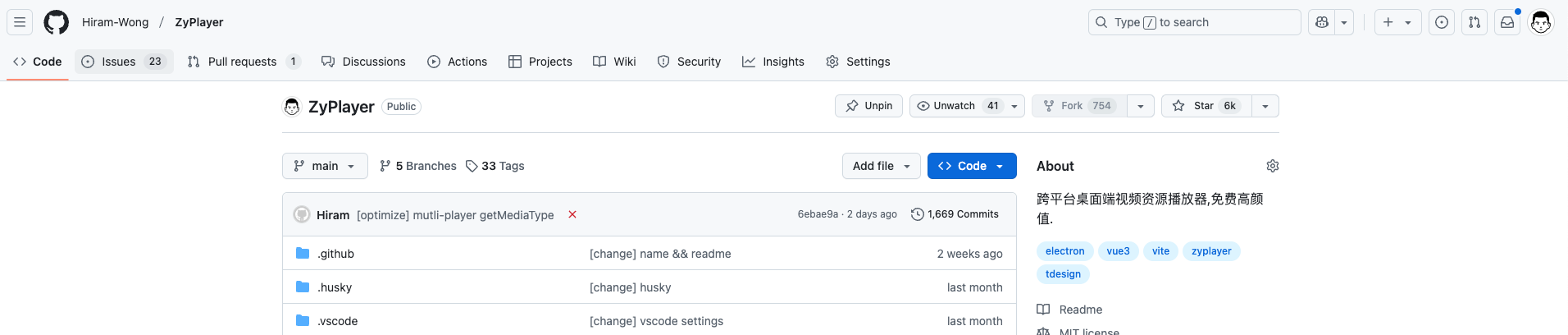Switch to the Security tab
Screen dimensions: 1568x335
[689, 62]
